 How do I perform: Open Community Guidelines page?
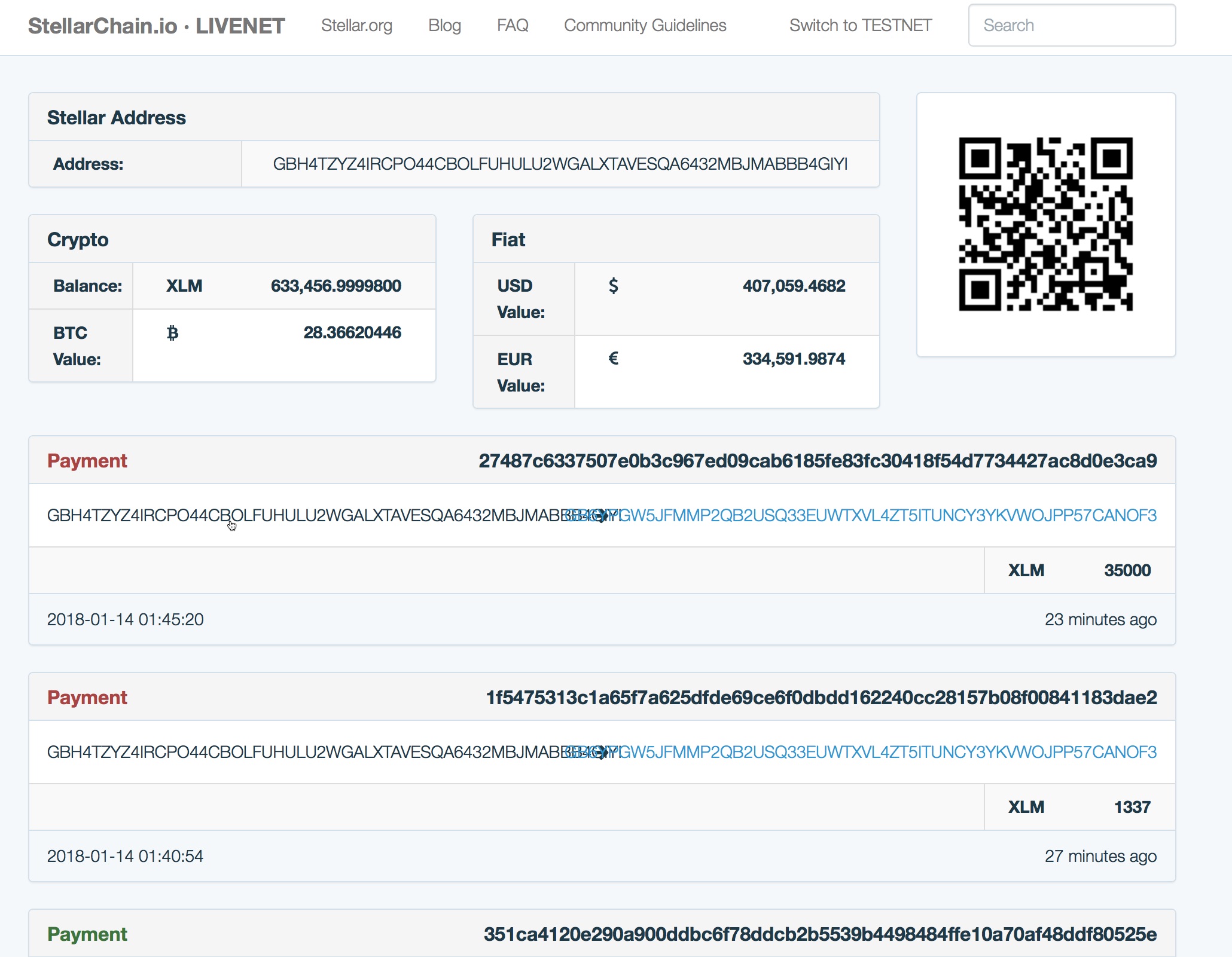[x=645, y=26]
